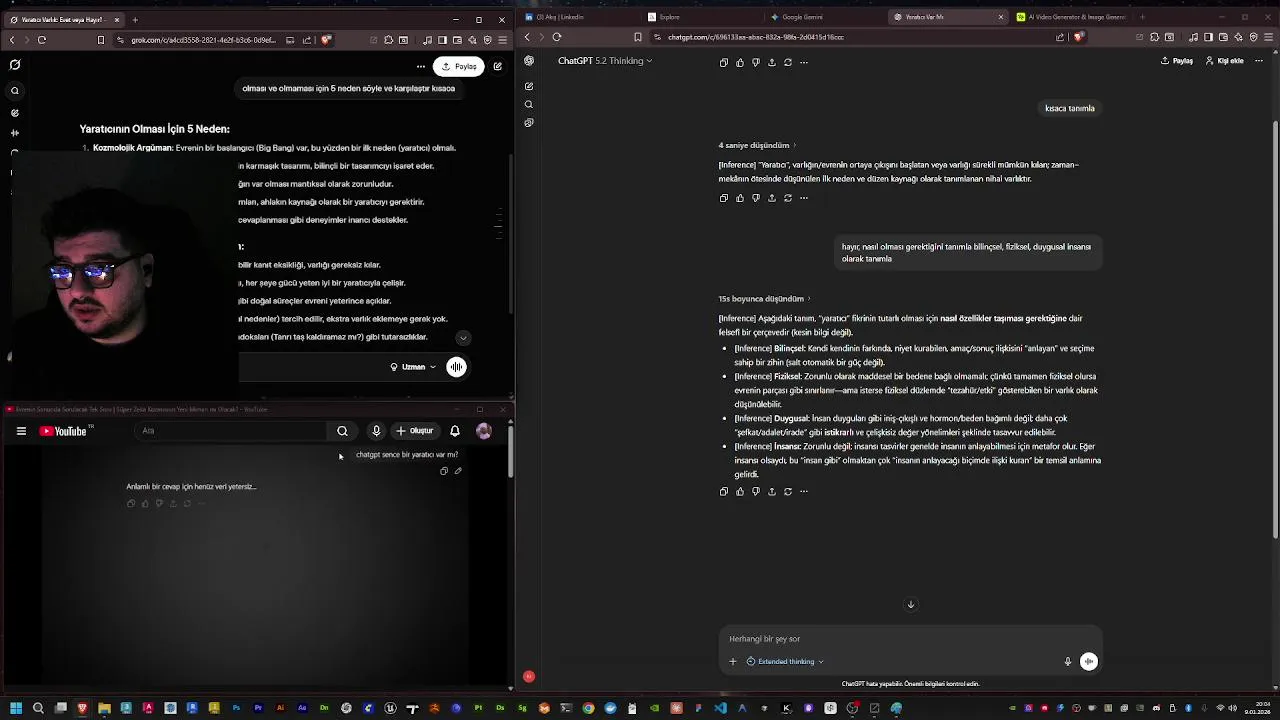
Task: Open the Grok browser window's hamburger menu
Action: [x=502, y=39]
